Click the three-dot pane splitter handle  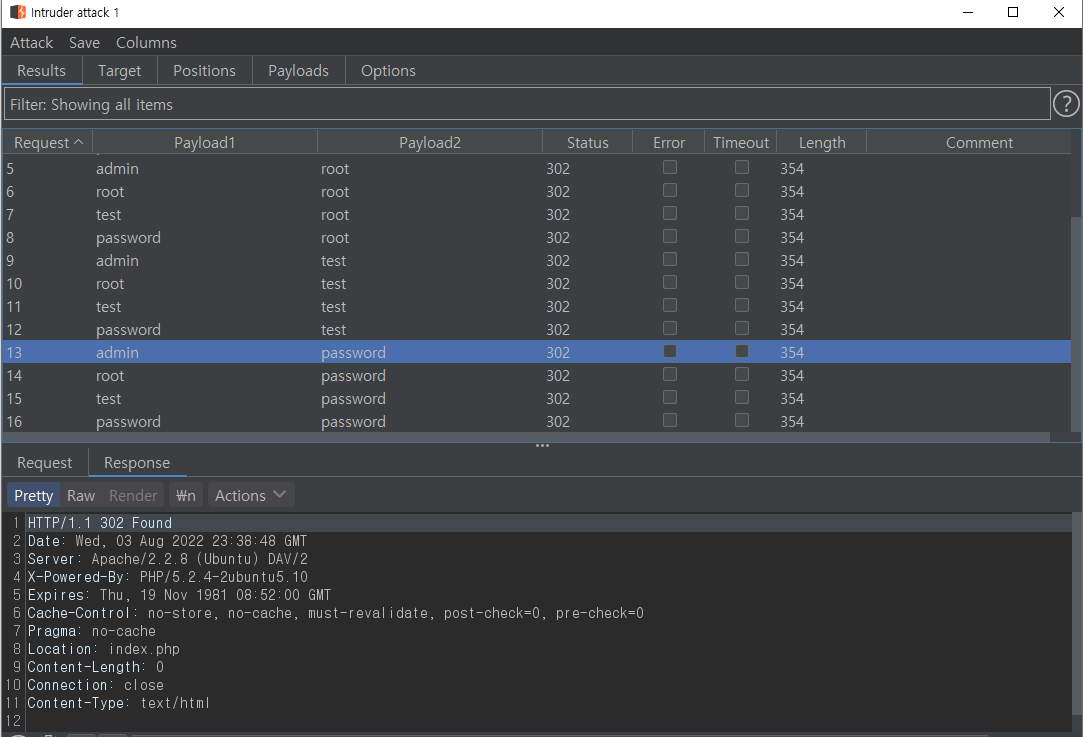(x=542, y=446)
